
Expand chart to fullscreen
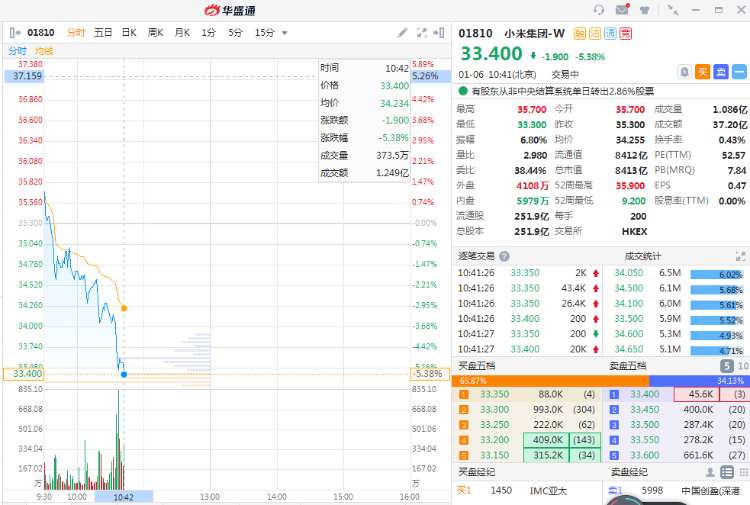(421, 33)
